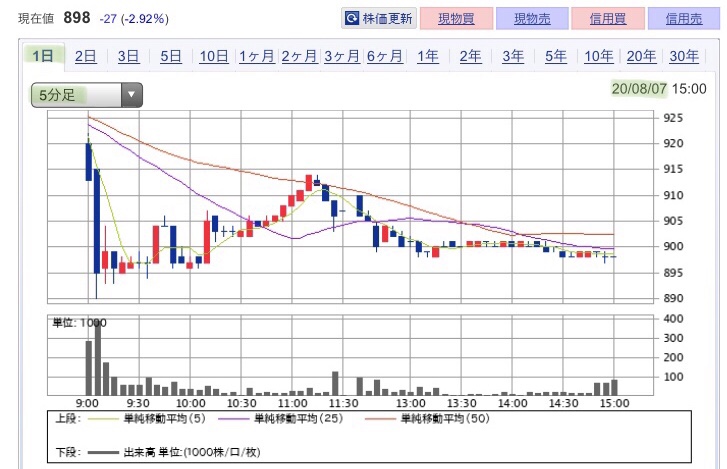View the 2年 chart period
Viewport: 727px width, 469px height.
click(x=470, y=56)
